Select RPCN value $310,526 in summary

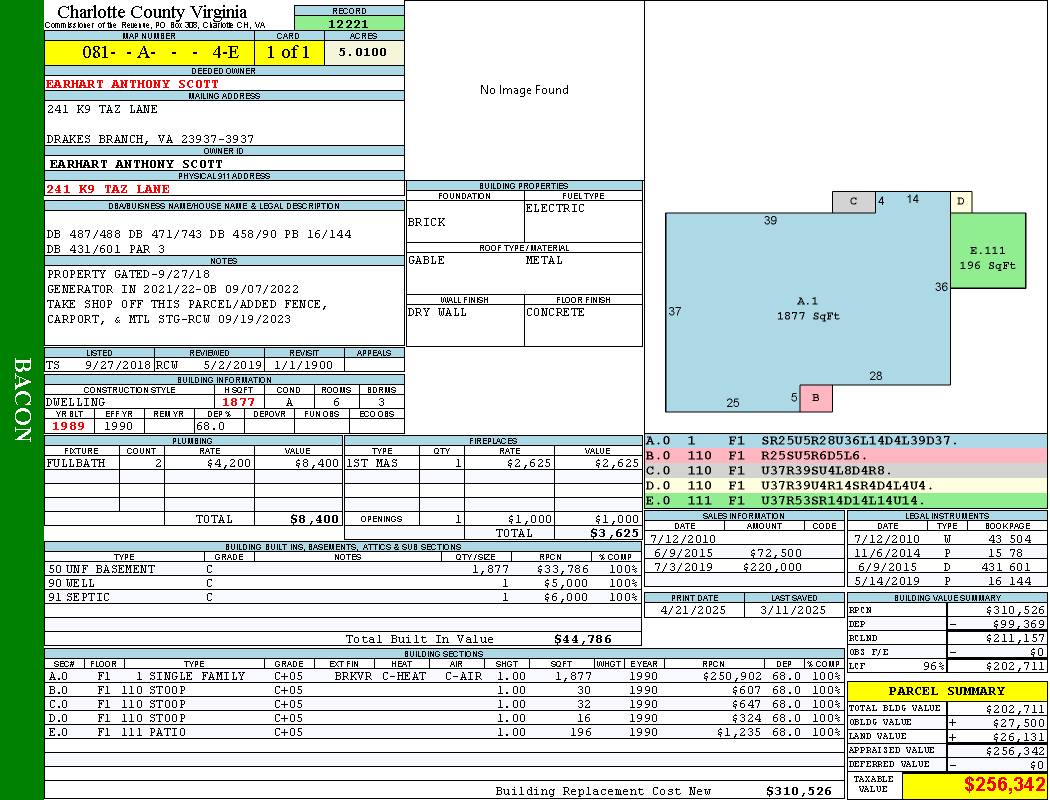(1015, 610)
